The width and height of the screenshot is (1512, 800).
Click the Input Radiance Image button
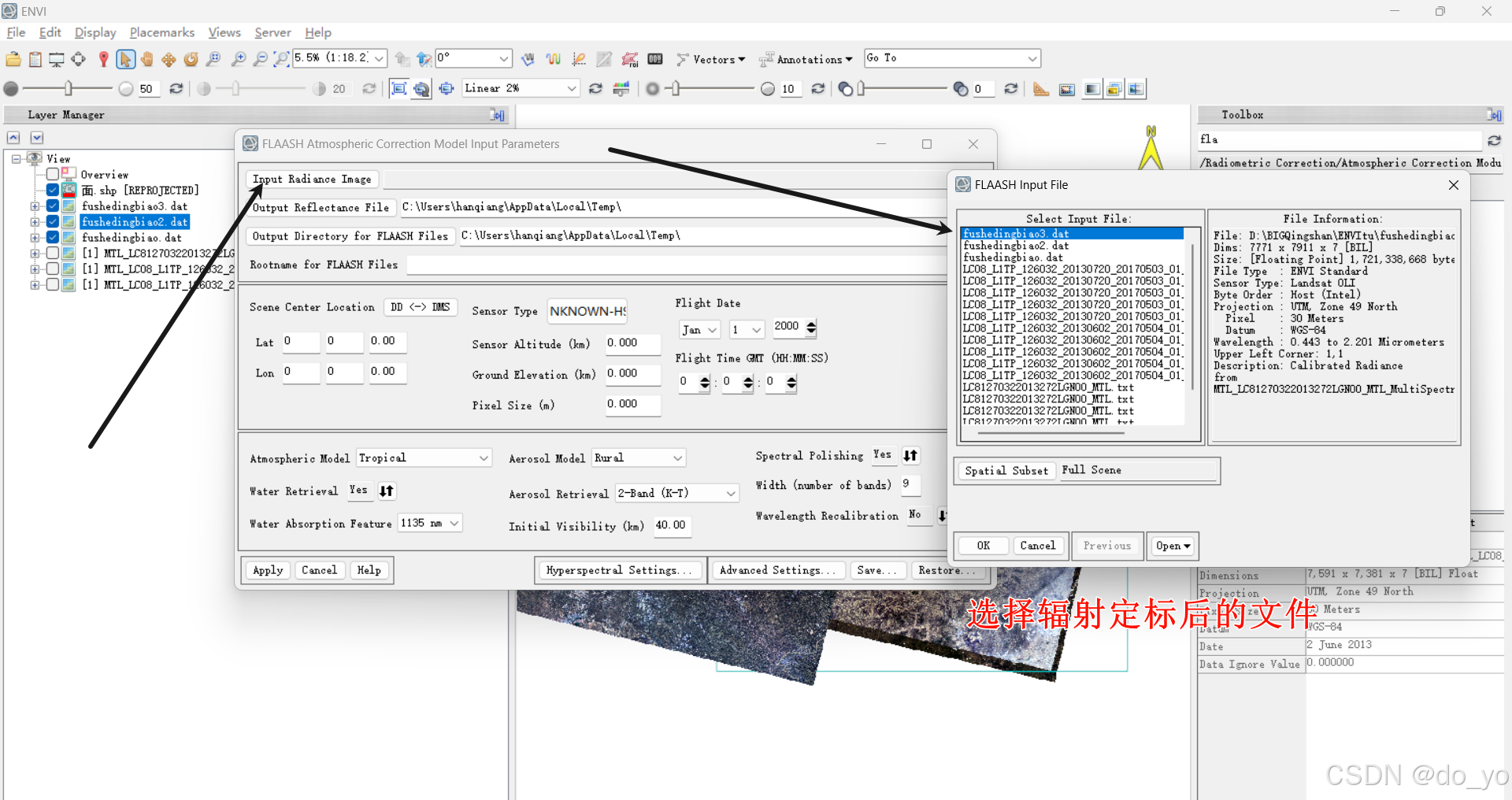[312, 180]
